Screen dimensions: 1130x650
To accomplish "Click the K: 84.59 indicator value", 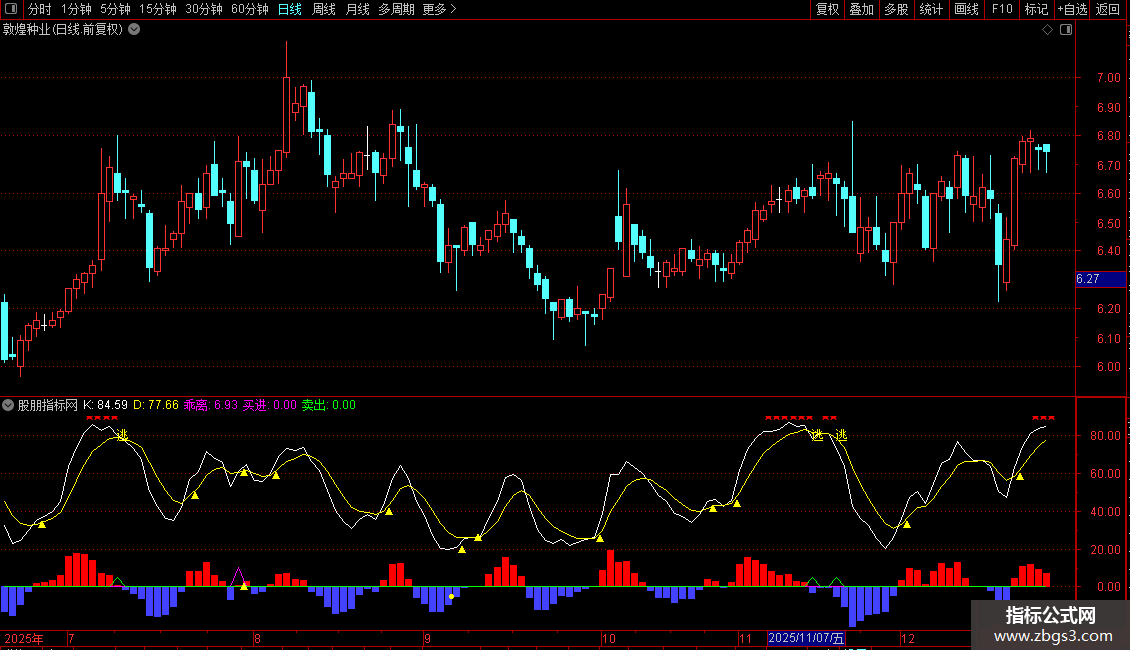I will point(105,405).
